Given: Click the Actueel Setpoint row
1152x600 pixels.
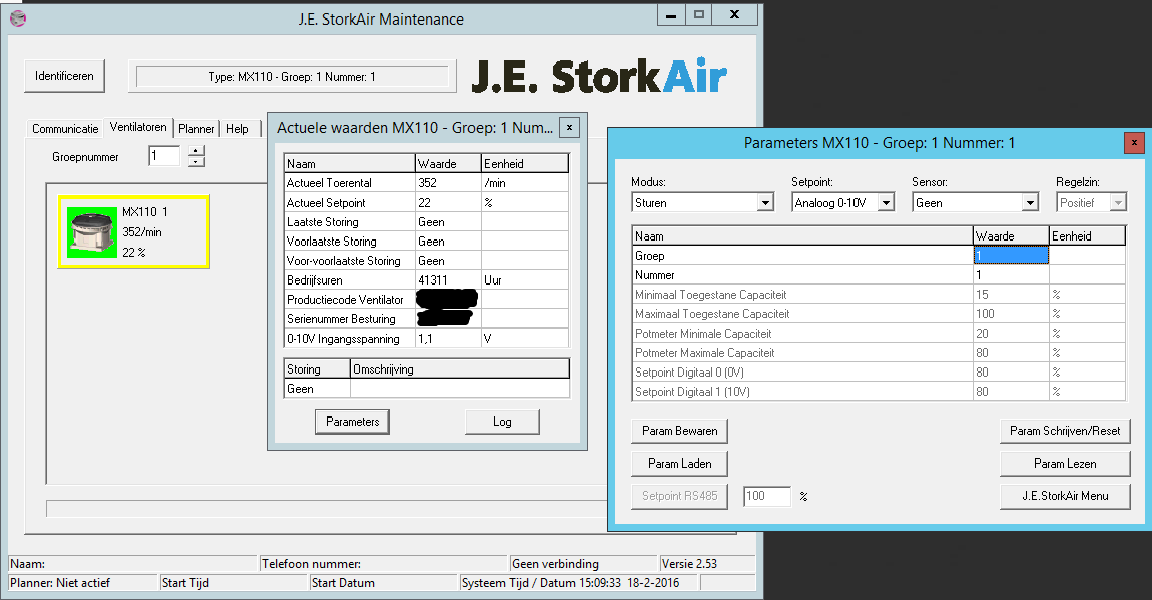Looking at the screenshot, I should [426, 202].
